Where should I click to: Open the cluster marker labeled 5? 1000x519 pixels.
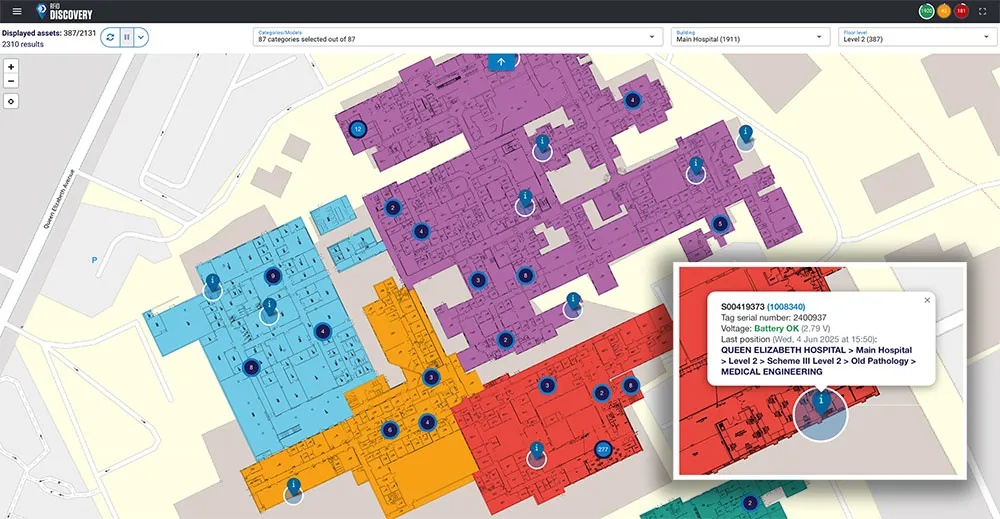[720, 224]
